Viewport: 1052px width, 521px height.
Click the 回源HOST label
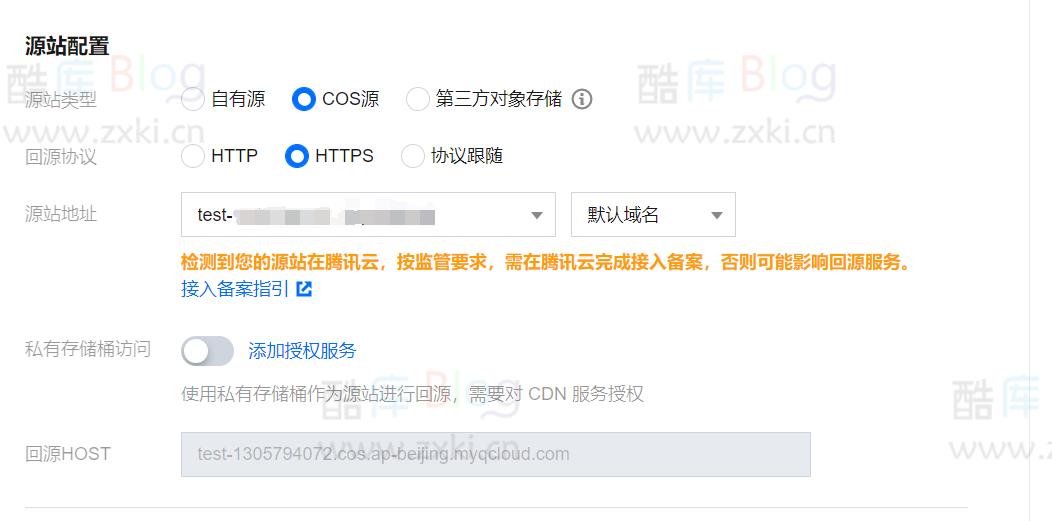pos(68,454)
